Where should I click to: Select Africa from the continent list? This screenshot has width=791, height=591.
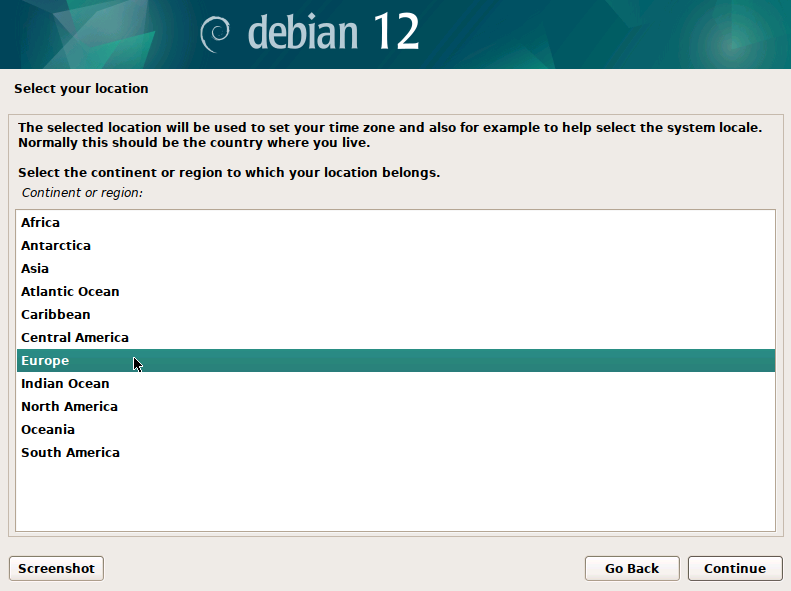click(x=40, y=222)
